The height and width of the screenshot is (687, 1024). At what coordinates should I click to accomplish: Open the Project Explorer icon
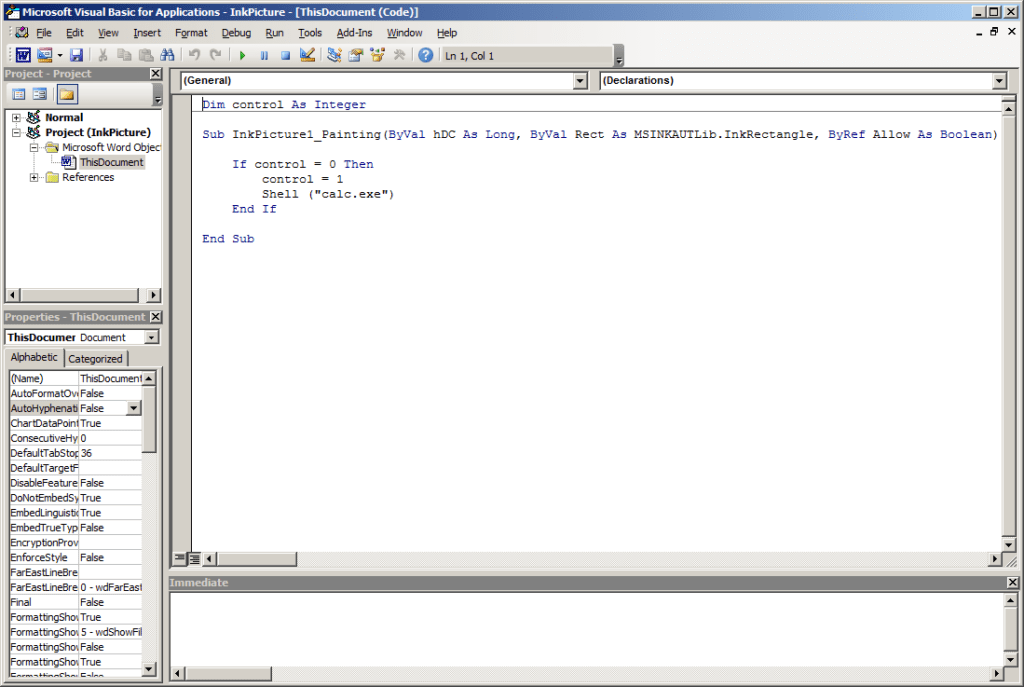[x=334, y=56]
